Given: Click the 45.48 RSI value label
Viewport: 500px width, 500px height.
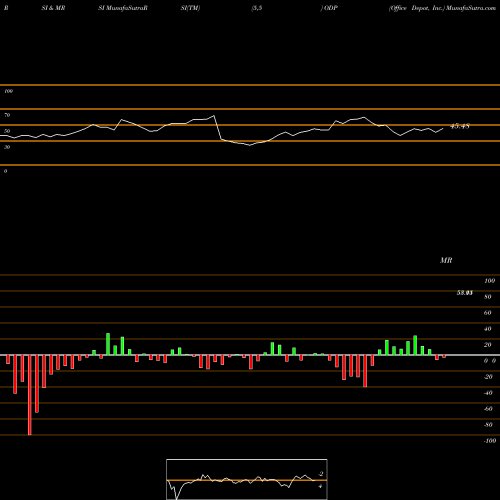Looking at the screenshot, I should 460,126.
